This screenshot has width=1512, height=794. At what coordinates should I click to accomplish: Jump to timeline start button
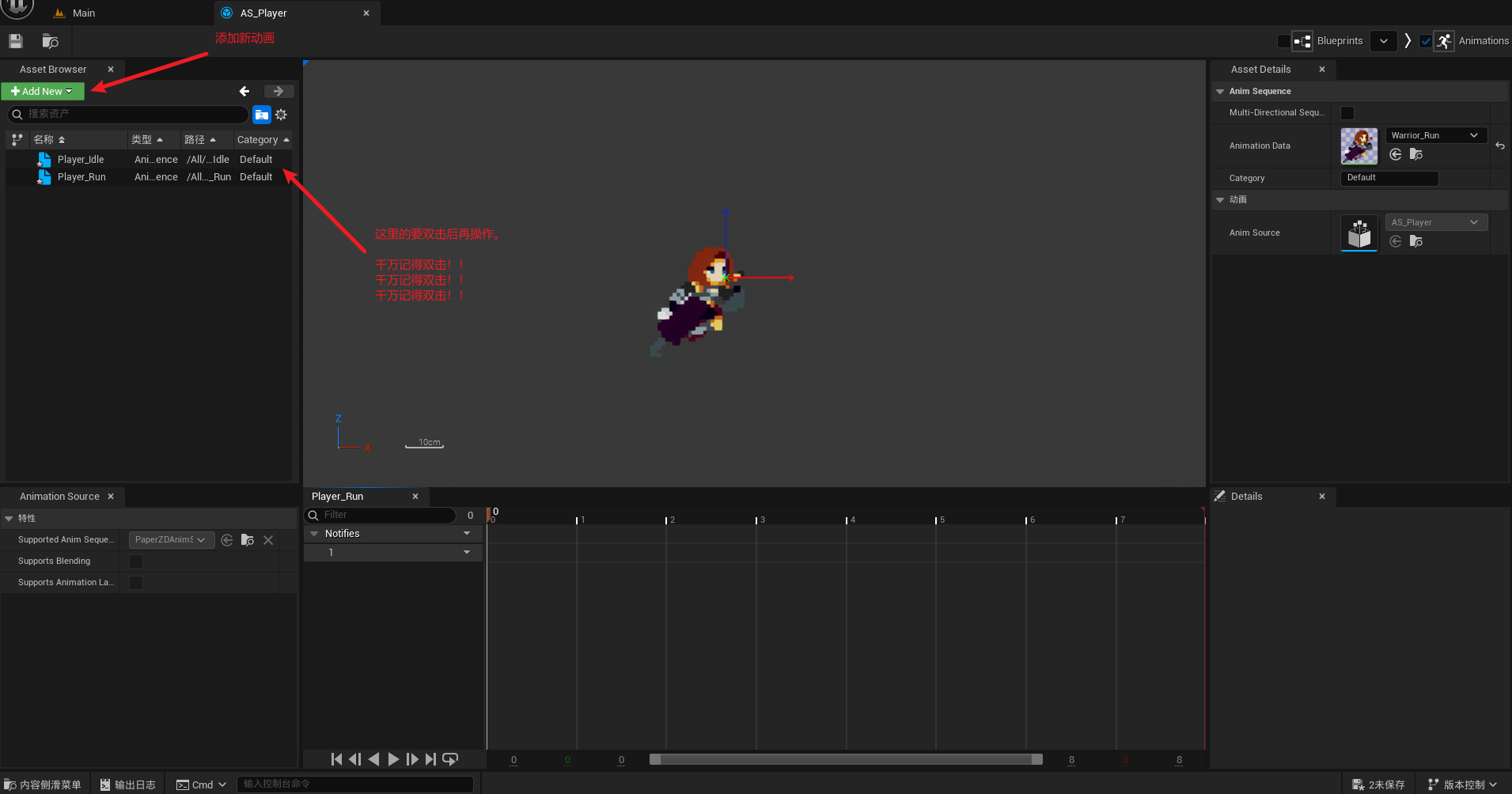click(336, 759)
